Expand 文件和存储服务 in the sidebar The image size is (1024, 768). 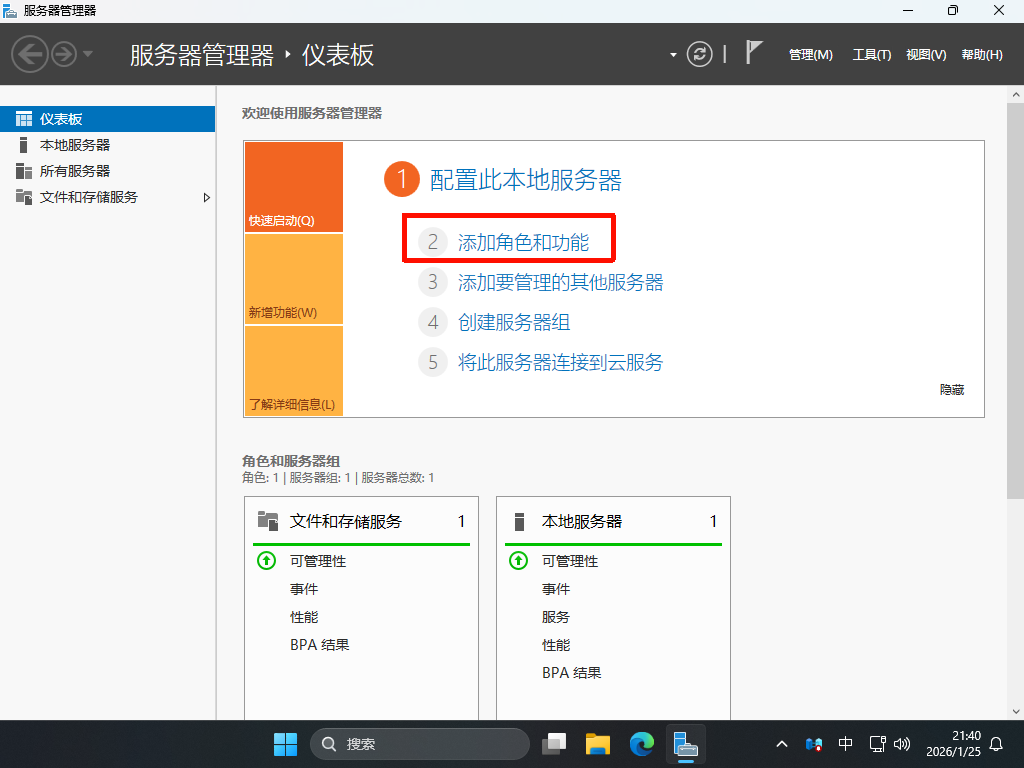pos(207,197)
